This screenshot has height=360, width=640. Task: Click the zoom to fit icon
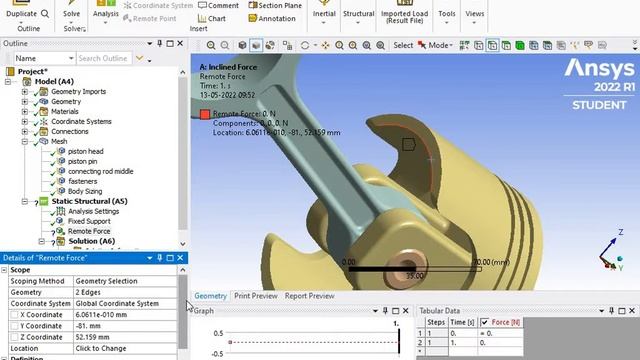click(x=367, y=45)
